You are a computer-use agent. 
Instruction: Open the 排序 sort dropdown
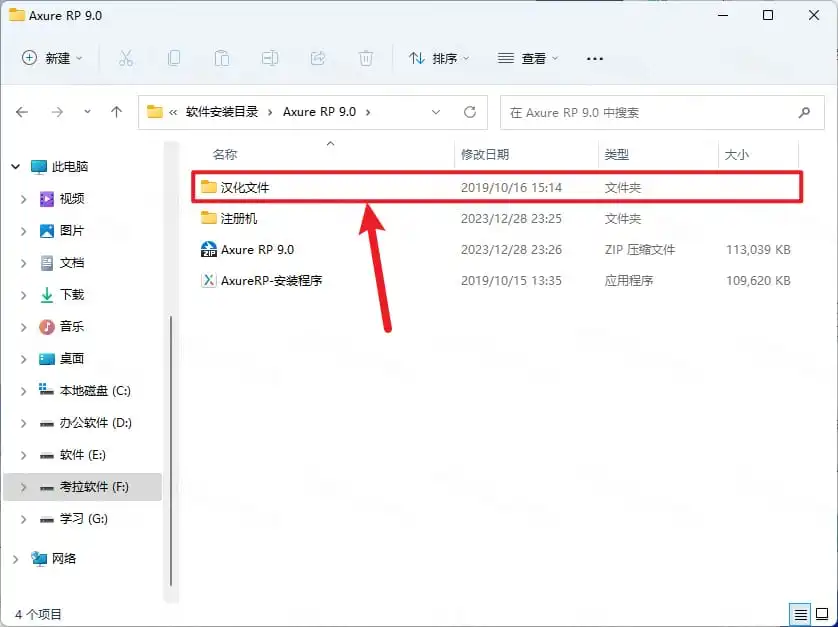click(438, 58)
